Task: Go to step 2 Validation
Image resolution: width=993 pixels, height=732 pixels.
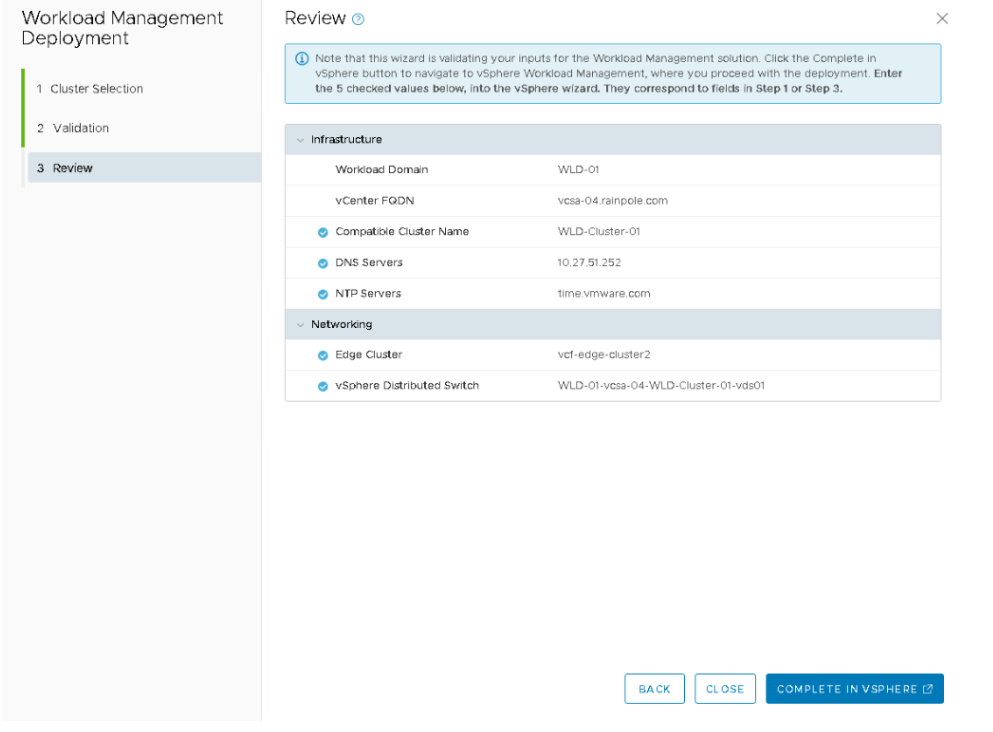Action: [x=73, y=128]
